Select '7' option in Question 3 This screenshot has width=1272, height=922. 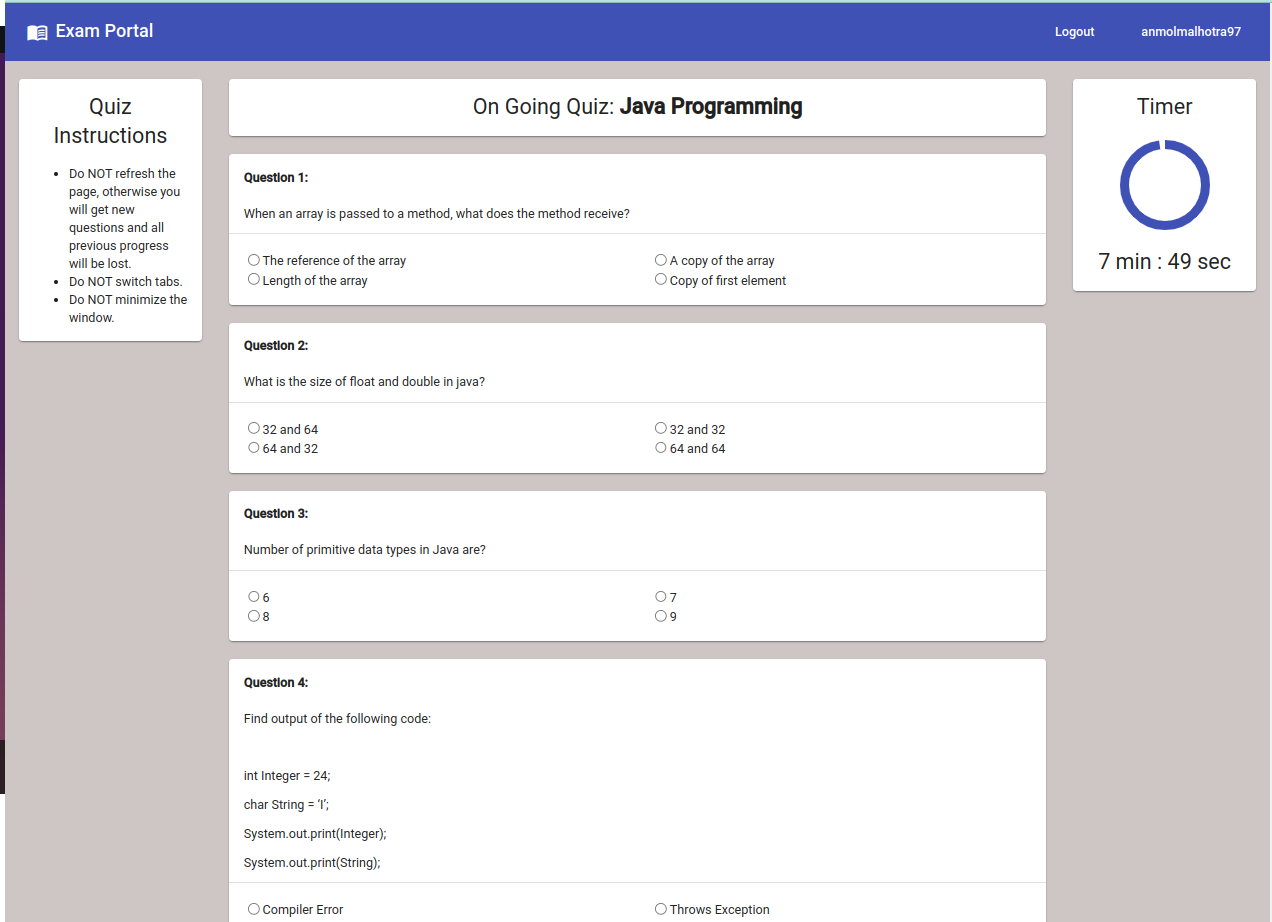tap(660, 595)
